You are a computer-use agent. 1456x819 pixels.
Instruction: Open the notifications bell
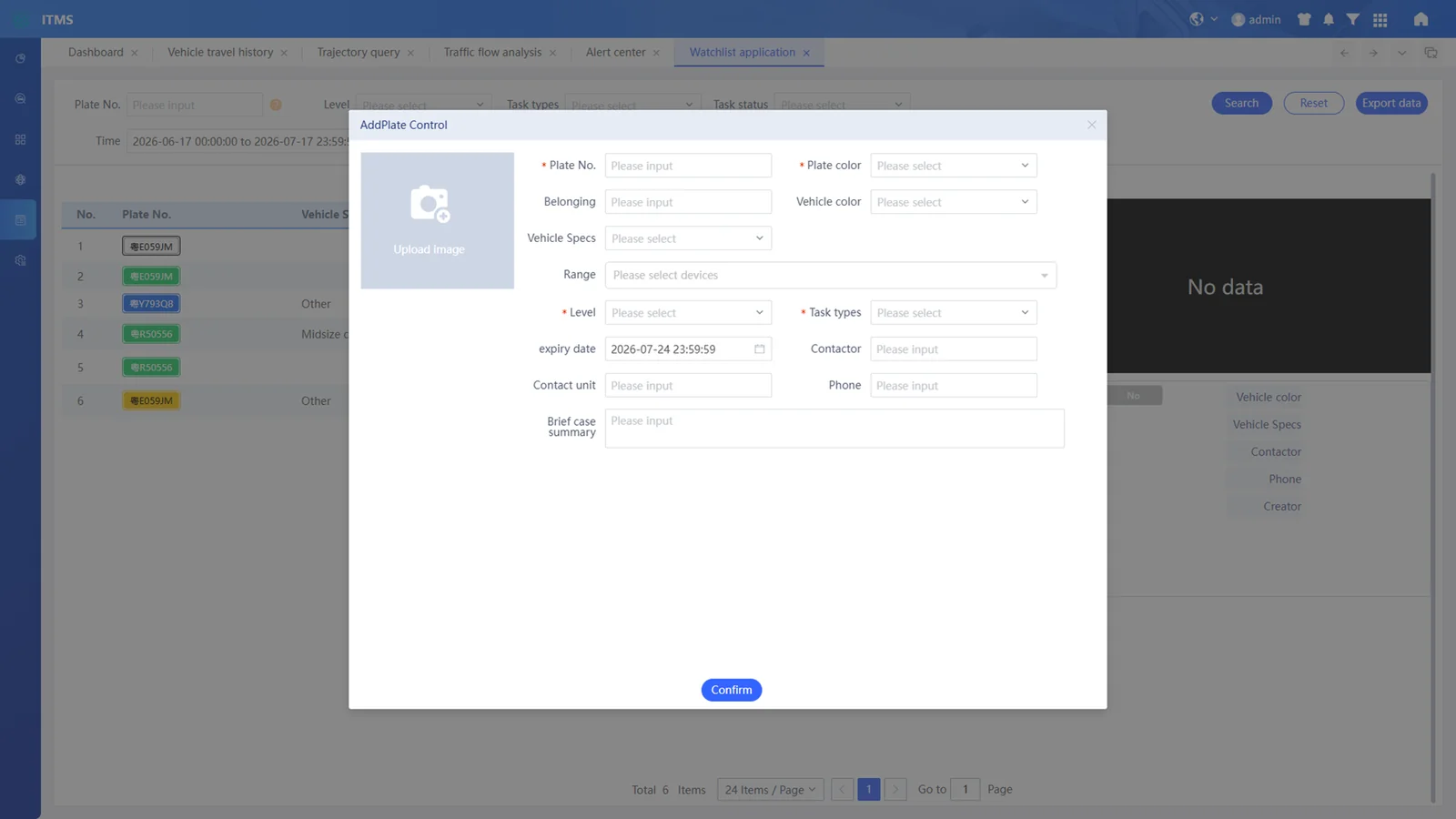click(1329, 19)
